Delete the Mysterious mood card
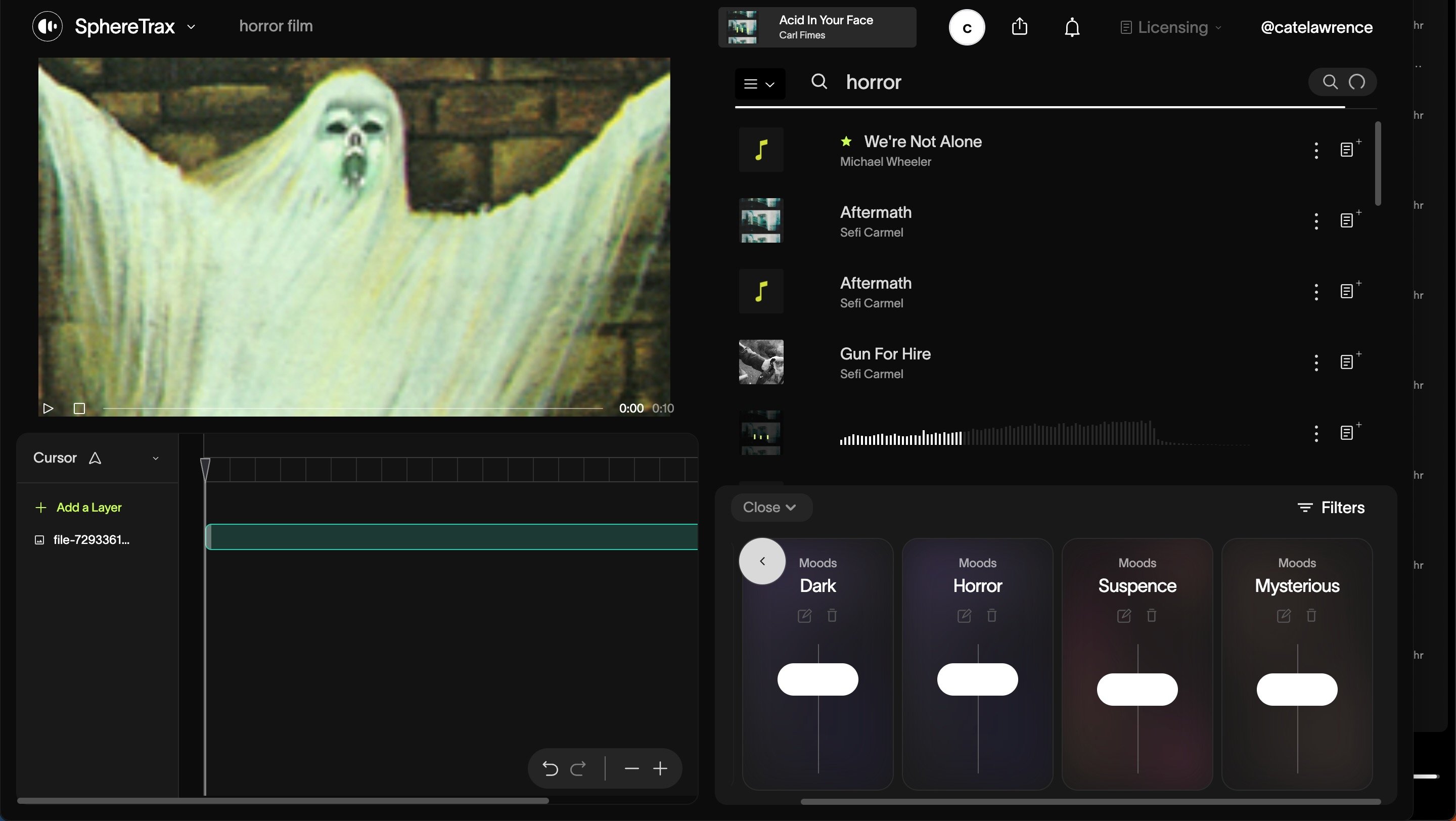Screen dimensions: 1456x821 point(1311,615)
